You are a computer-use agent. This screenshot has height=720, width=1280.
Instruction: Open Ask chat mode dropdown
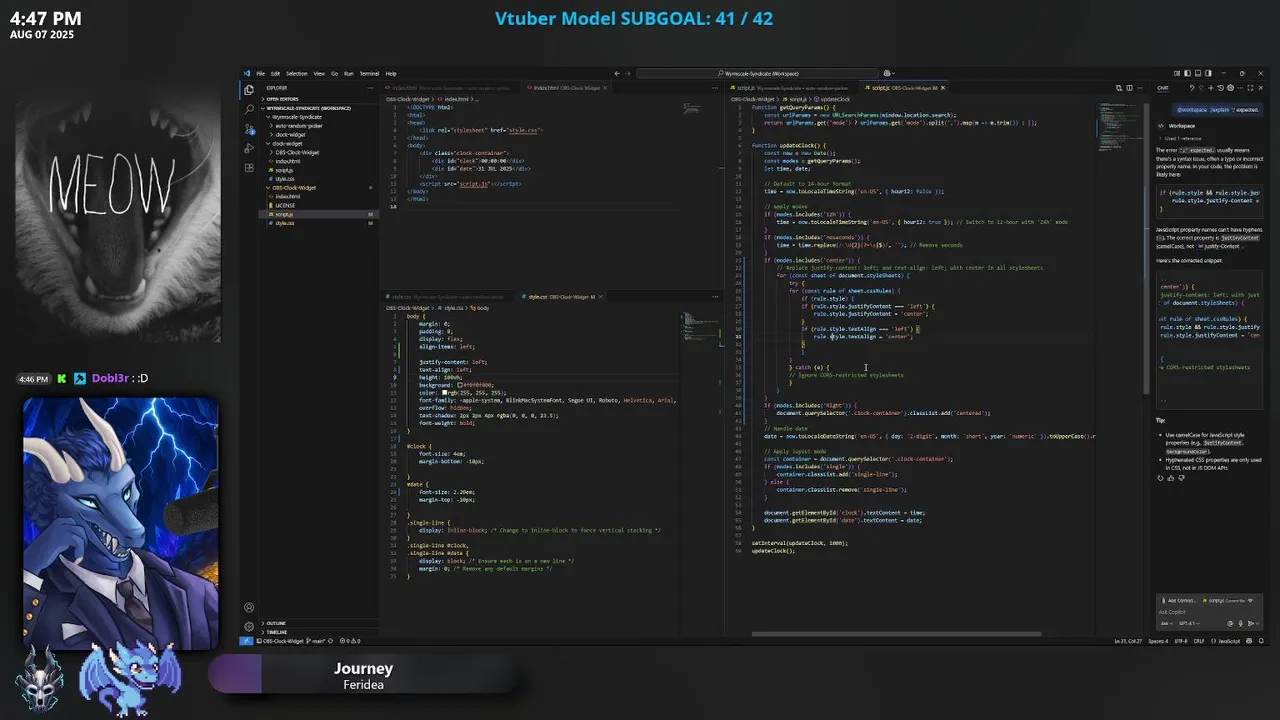pos(1167,623)
